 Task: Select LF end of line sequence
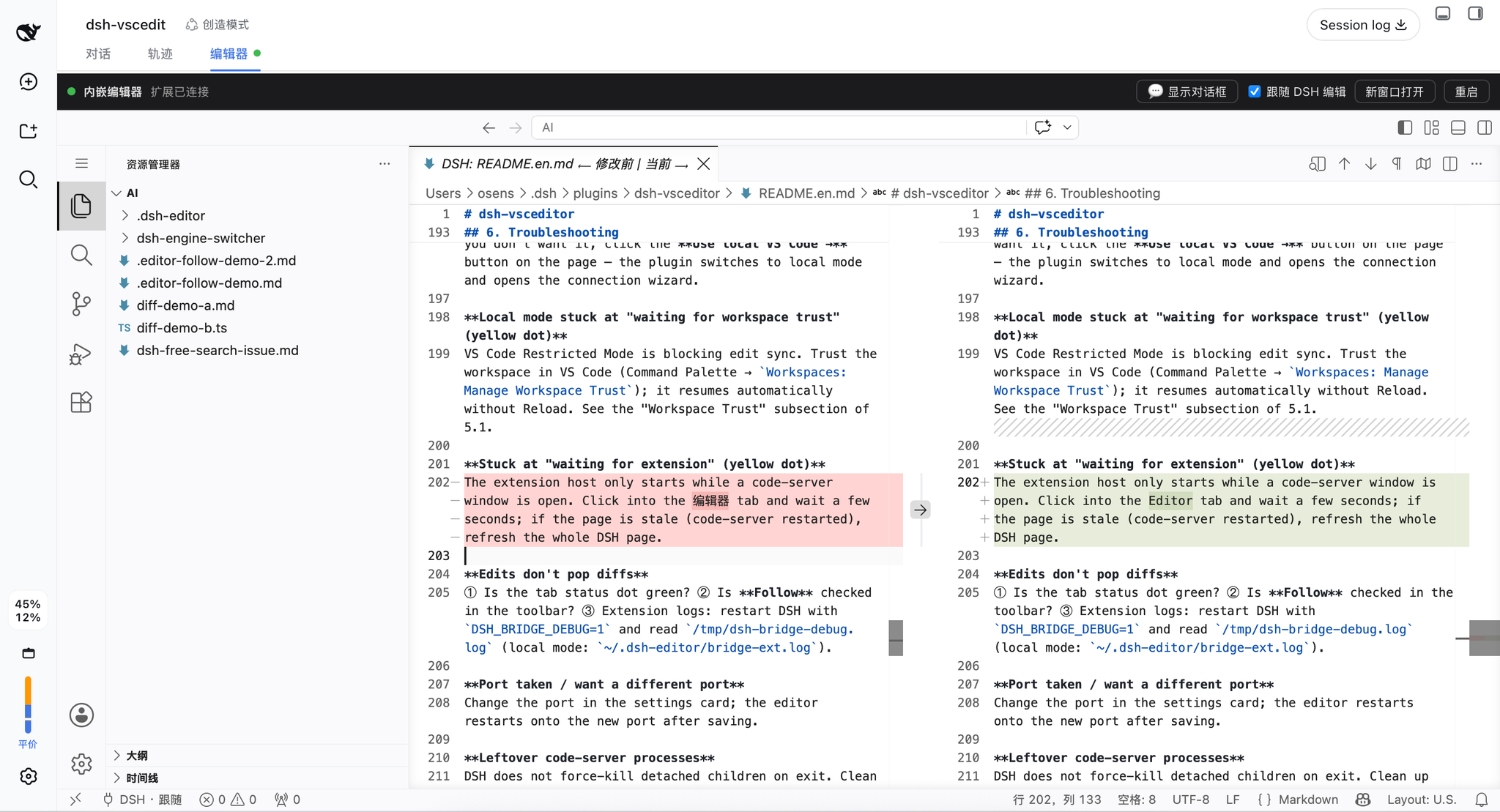coord(1233,800)
